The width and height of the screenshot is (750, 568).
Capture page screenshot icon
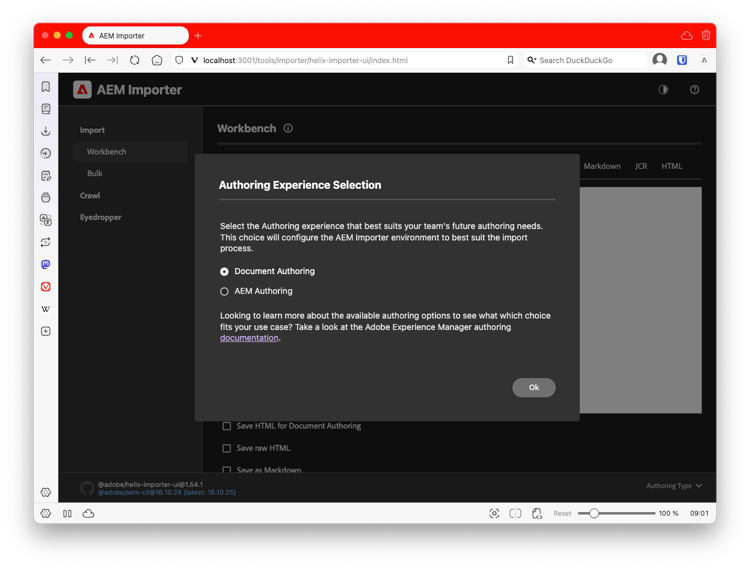pyautogui.click(x=494, y=513)
